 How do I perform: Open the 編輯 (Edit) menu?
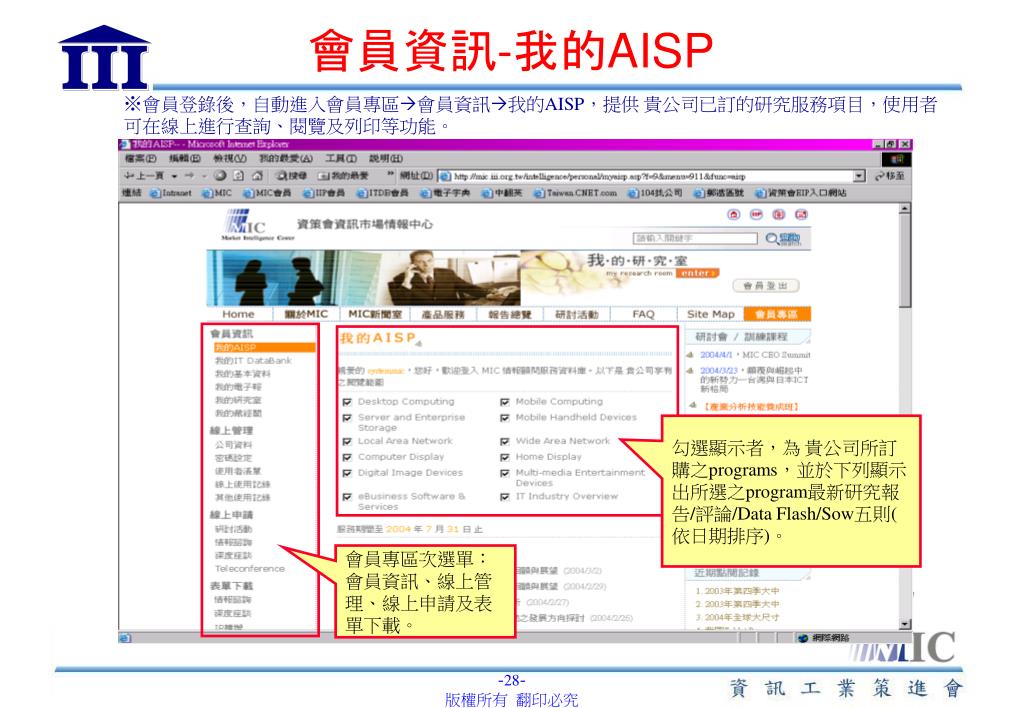coord(185,159)
